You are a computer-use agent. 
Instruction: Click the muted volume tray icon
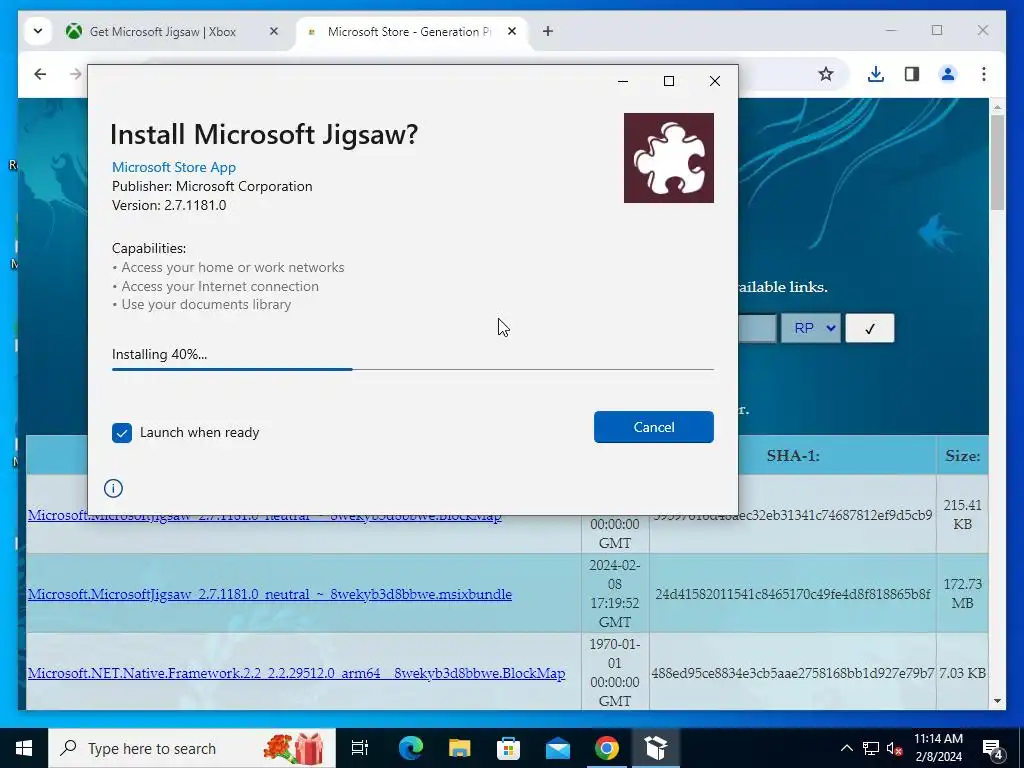click(894, 748)
